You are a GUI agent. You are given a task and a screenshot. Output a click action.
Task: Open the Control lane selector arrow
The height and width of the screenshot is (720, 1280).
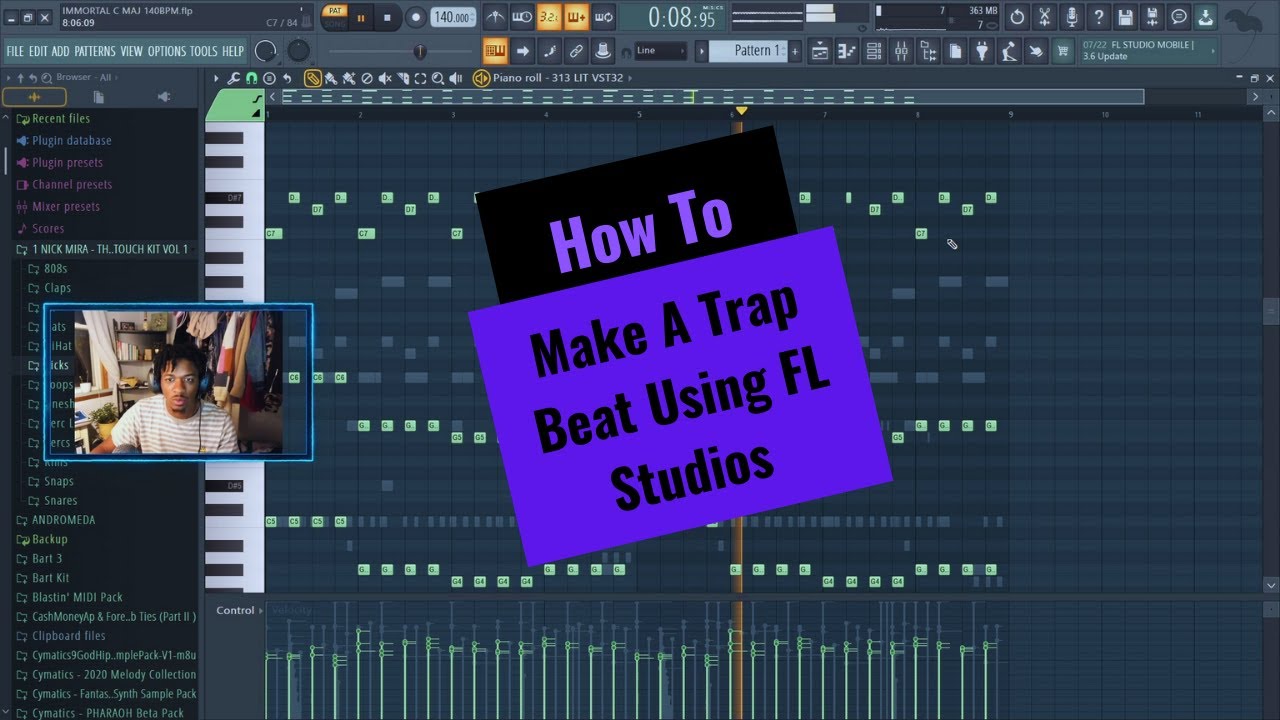pos(261,611)
